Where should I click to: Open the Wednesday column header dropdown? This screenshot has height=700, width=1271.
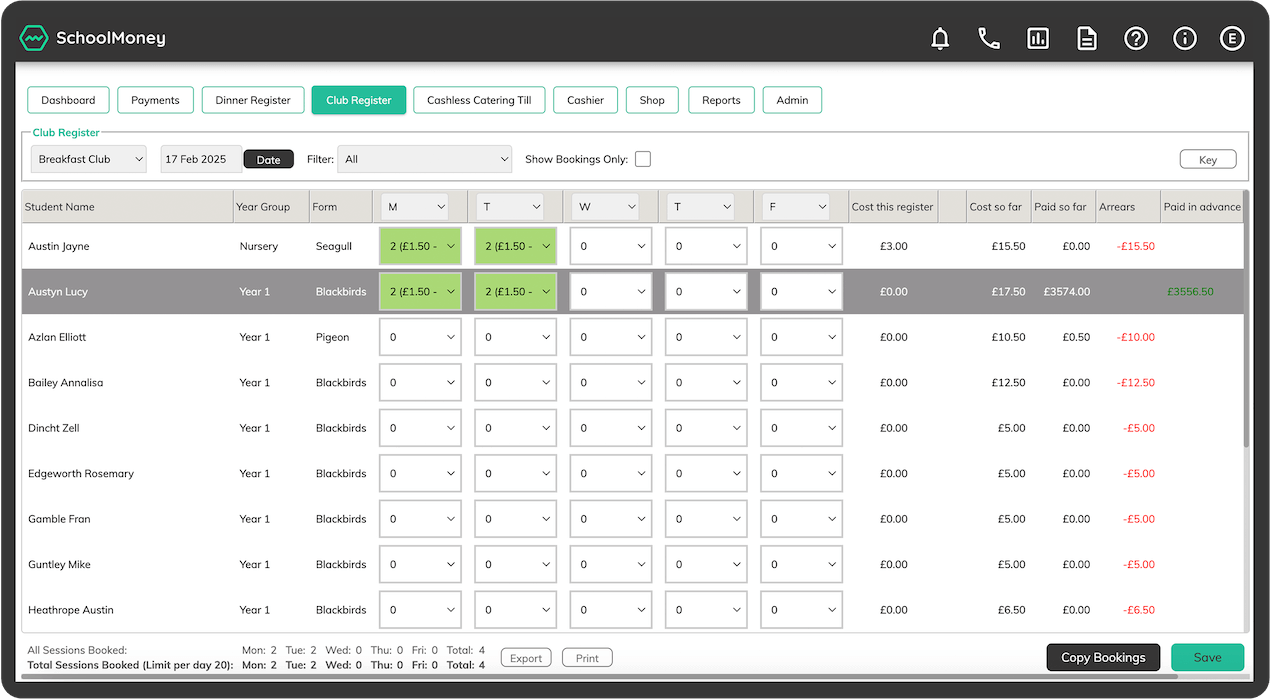coord(607,207)
